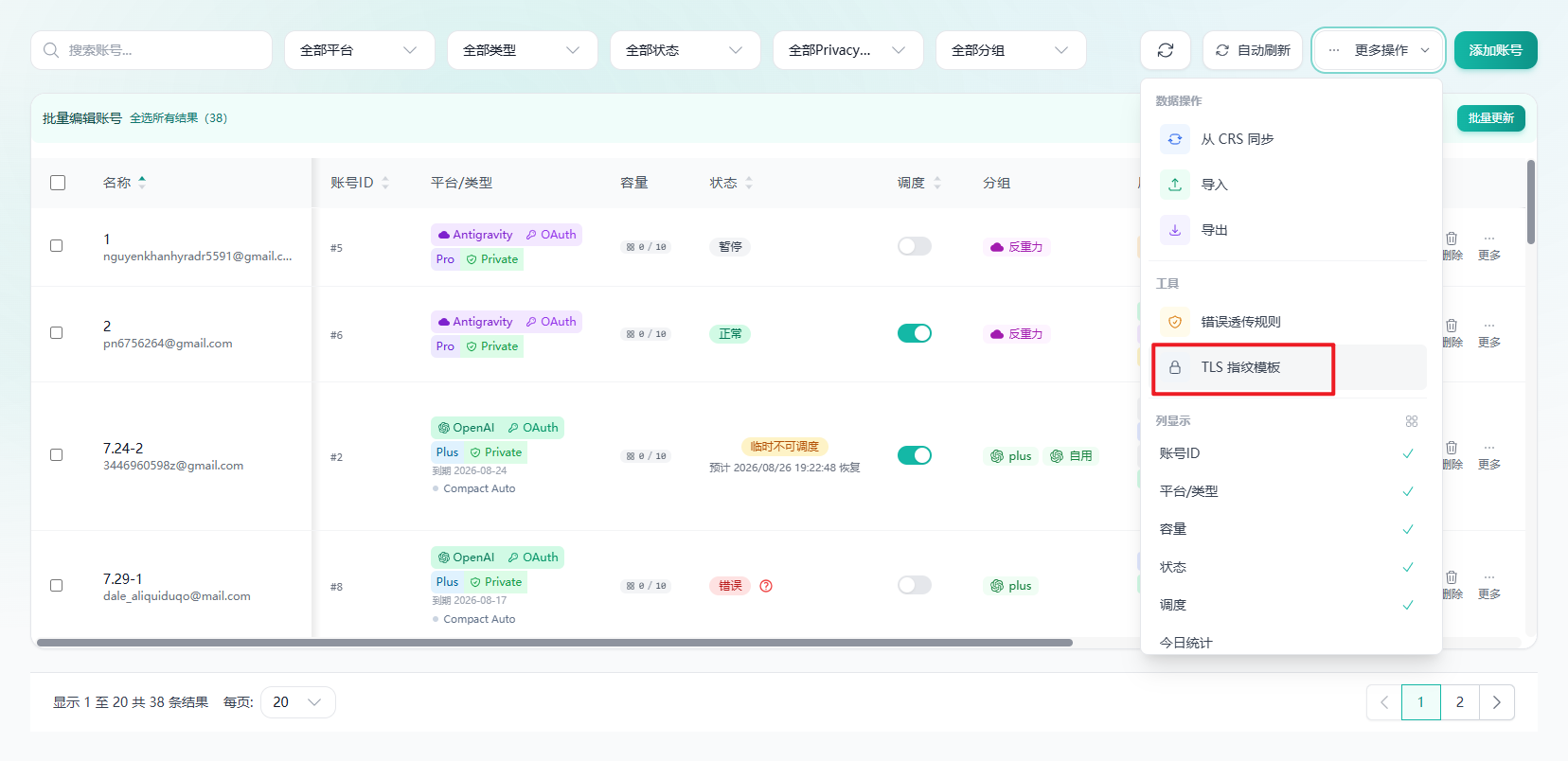Collapse the 更多操作 dropdown button
The height and width of the screenshot is (761, 1568).
pyautogui.click(x=1379, y=50)
